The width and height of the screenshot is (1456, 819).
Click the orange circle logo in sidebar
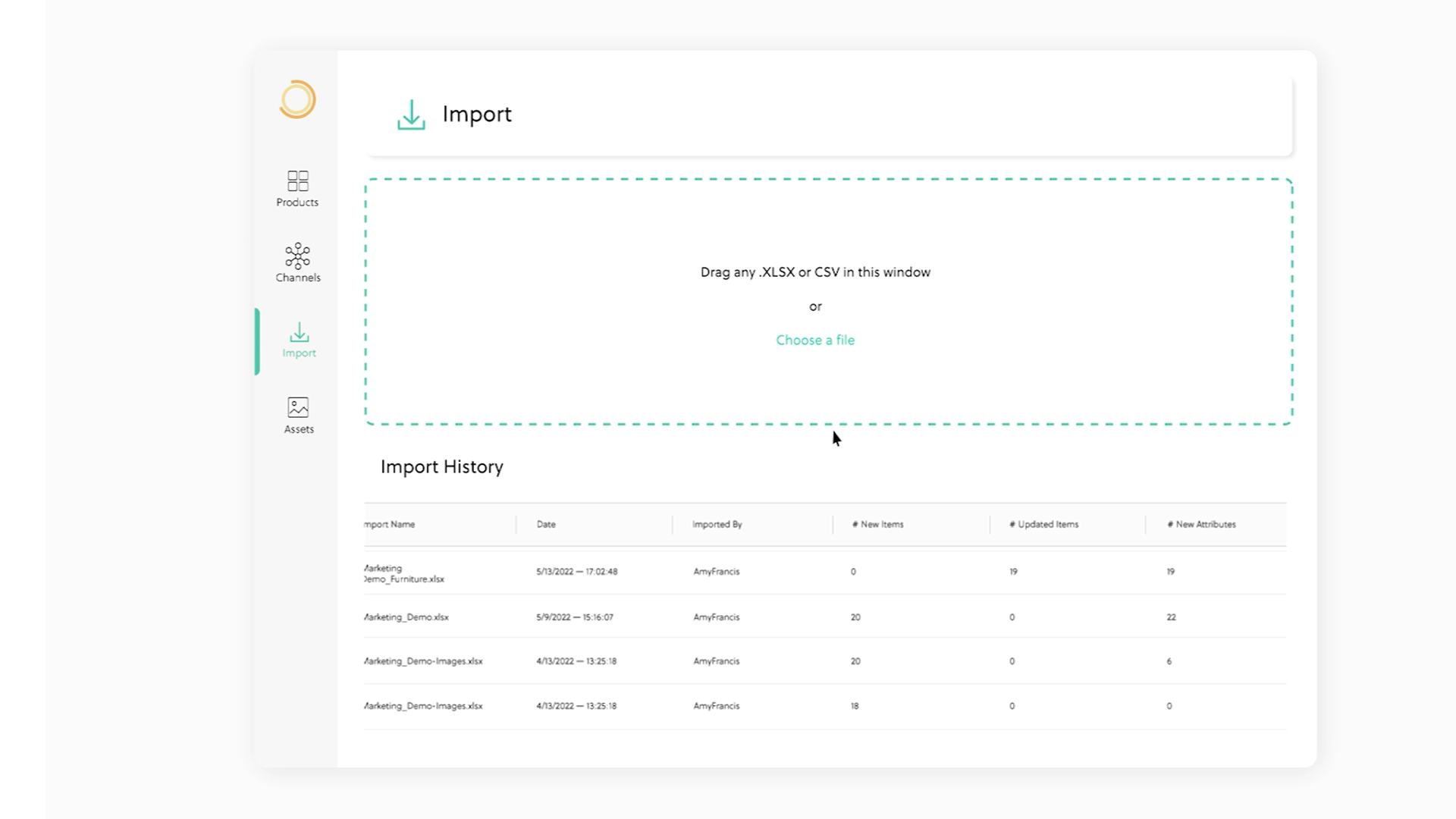(x=297, y=99)
